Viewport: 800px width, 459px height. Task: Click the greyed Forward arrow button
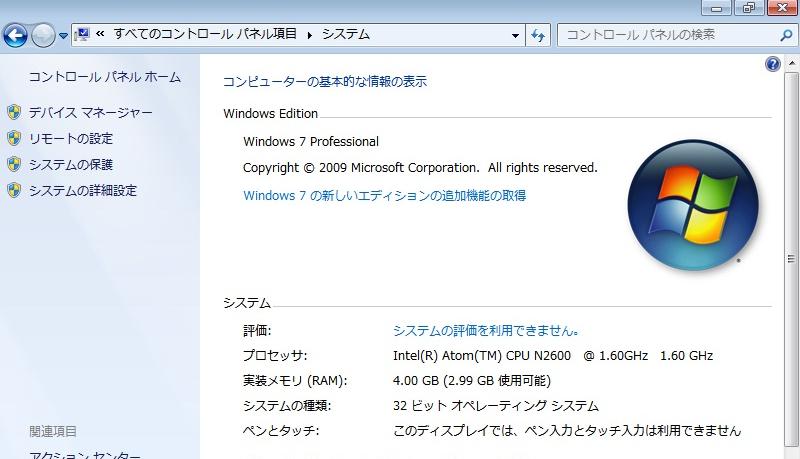[x=43, y=36]
